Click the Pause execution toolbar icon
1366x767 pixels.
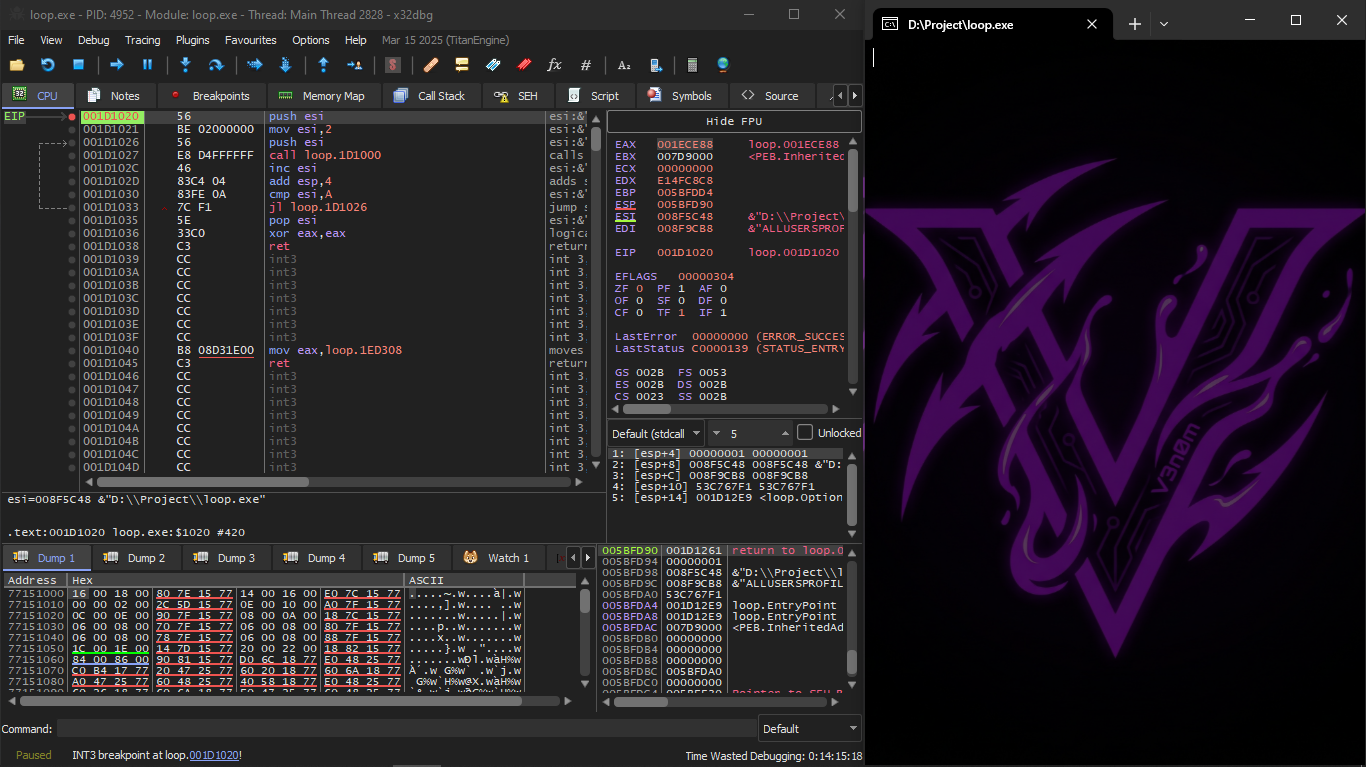click(147, 65)
